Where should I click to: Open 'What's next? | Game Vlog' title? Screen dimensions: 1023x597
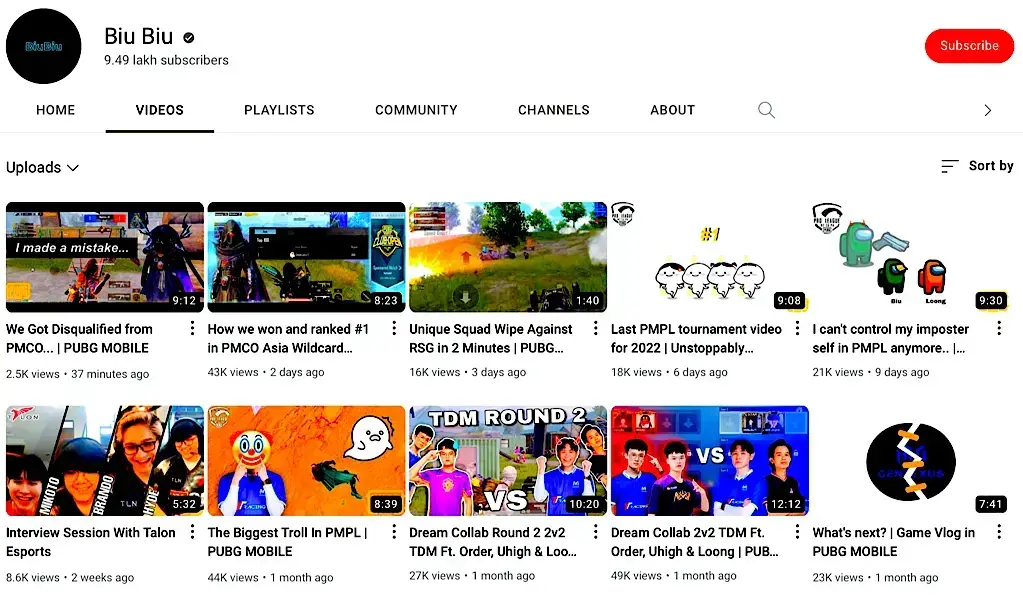[x=894, y=542]
